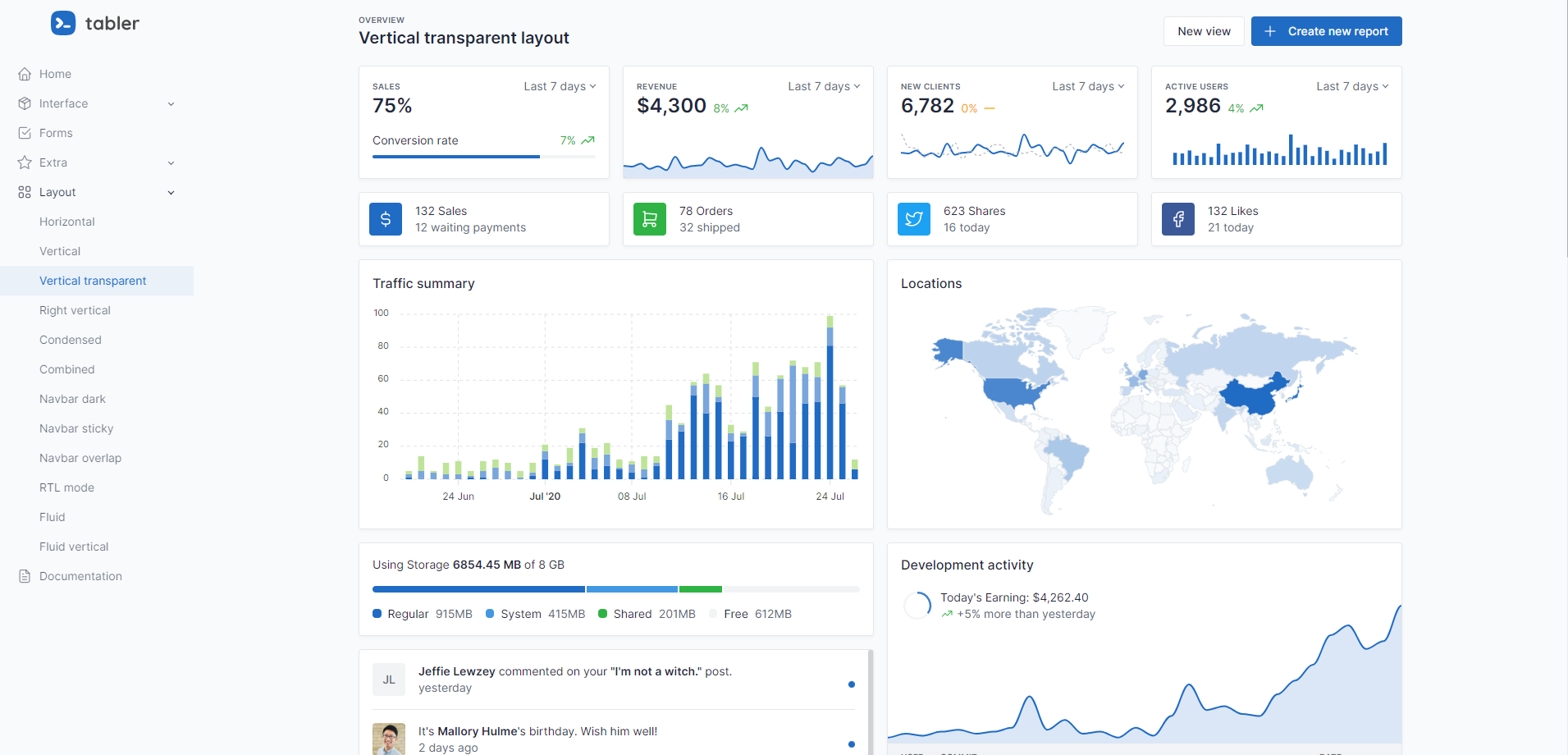
Task: Click the Home house icon
Action: click(x=25, y=74)
